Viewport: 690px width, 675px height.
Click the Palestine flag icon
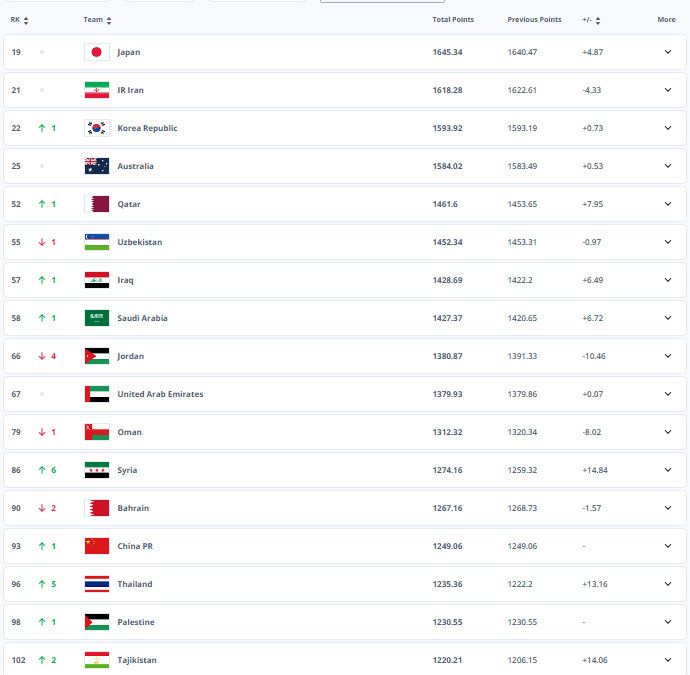point(96,622)
